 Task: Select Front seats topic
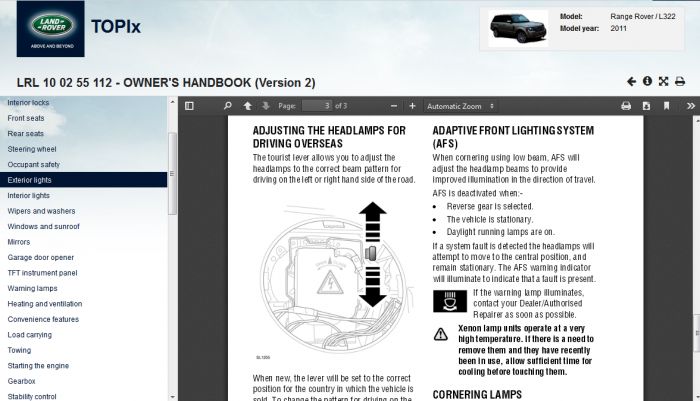26,118
